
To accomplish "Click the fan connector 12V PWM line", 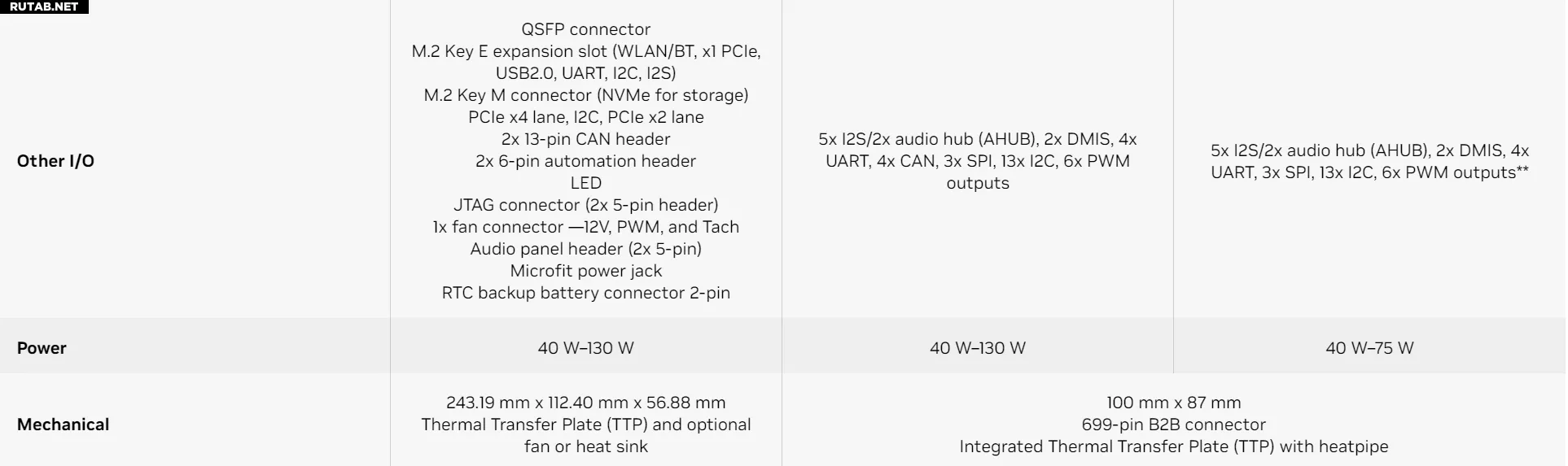I will coord(586,227).
